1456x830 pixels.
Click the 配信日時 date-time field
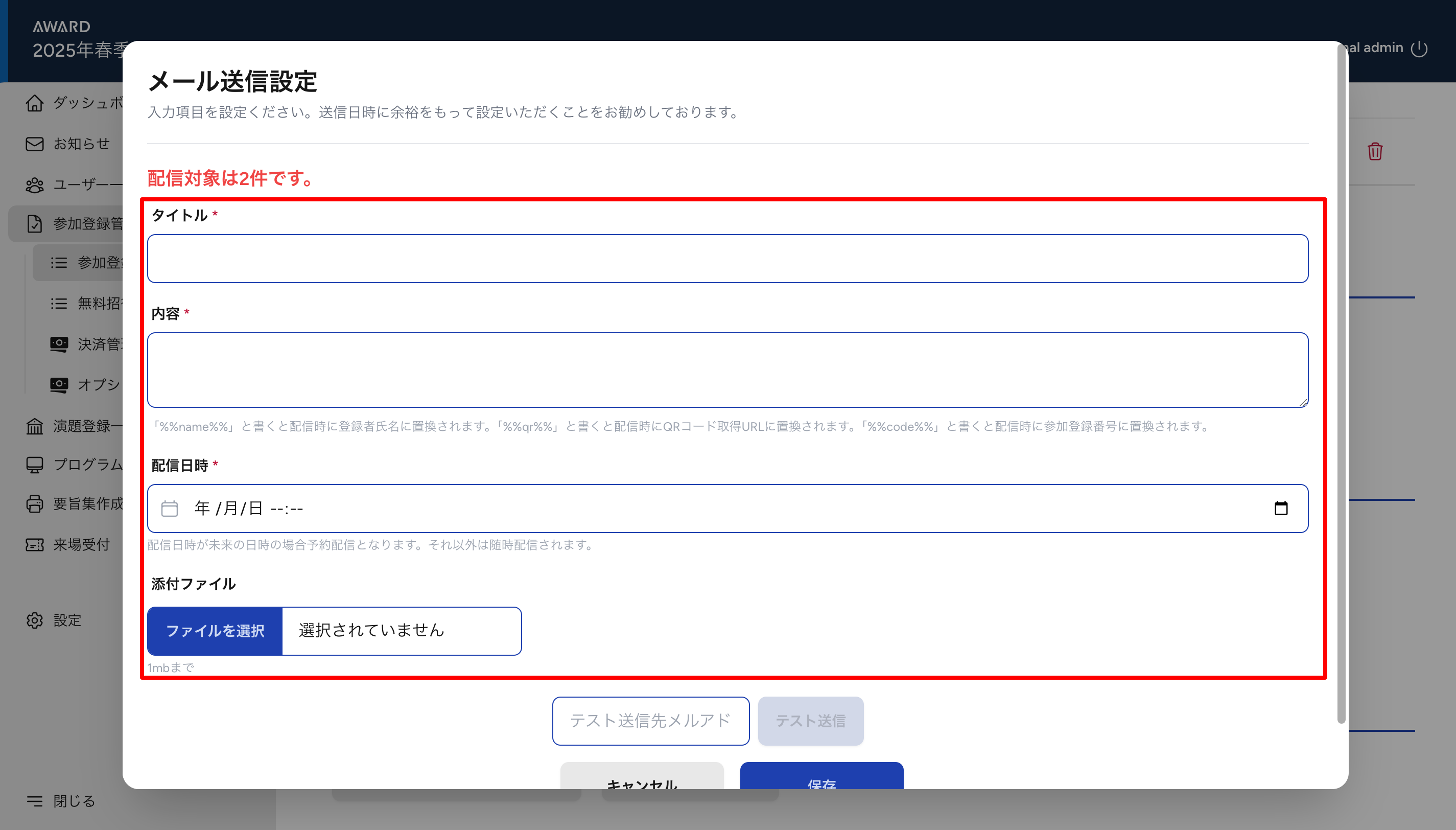684,508
